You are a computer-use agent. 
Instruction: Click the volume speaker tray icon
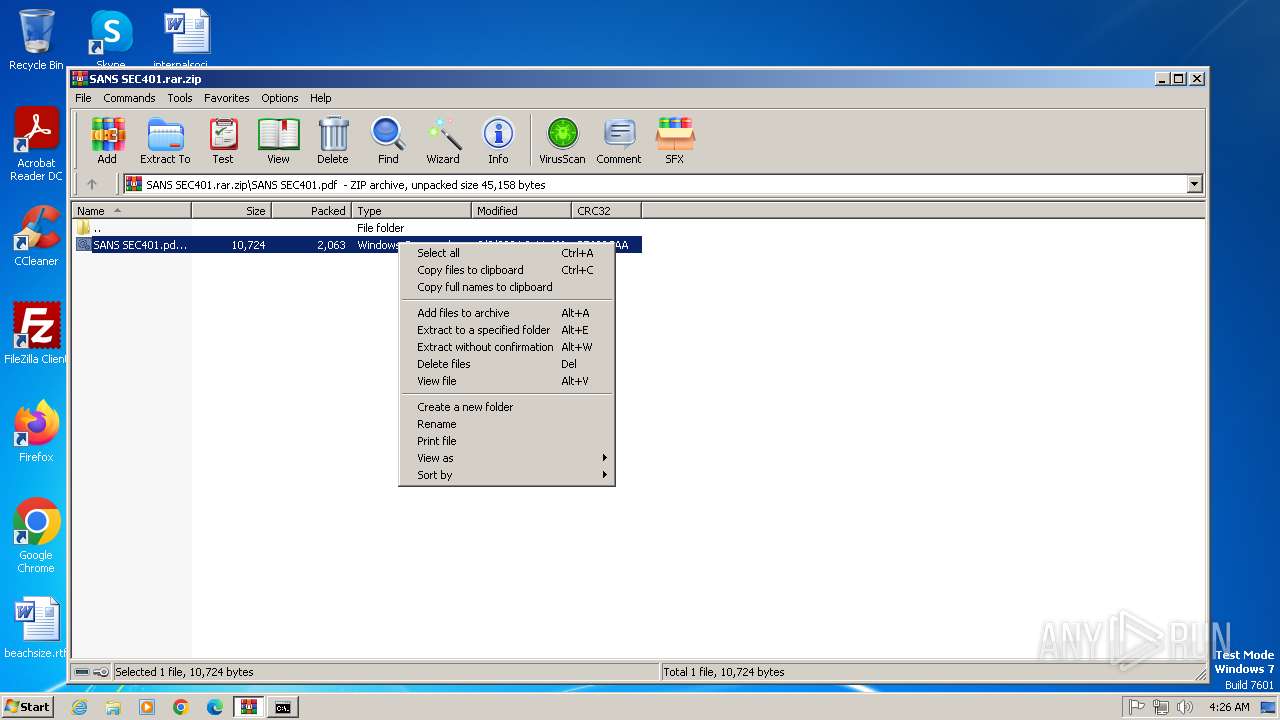click(1184, 707)
